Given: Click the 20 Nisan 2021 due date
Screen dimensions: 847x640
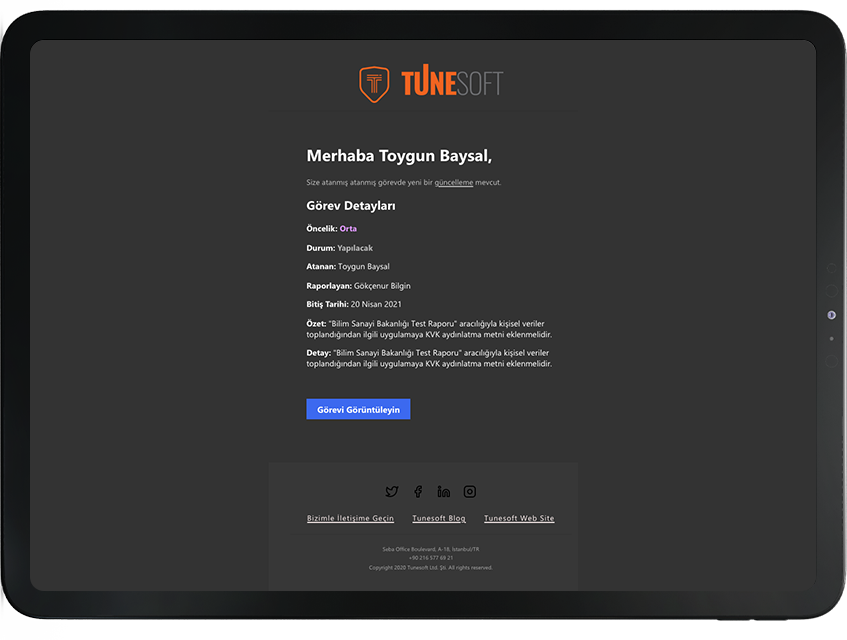Looking at the screenshot, I should coord(376,304).
